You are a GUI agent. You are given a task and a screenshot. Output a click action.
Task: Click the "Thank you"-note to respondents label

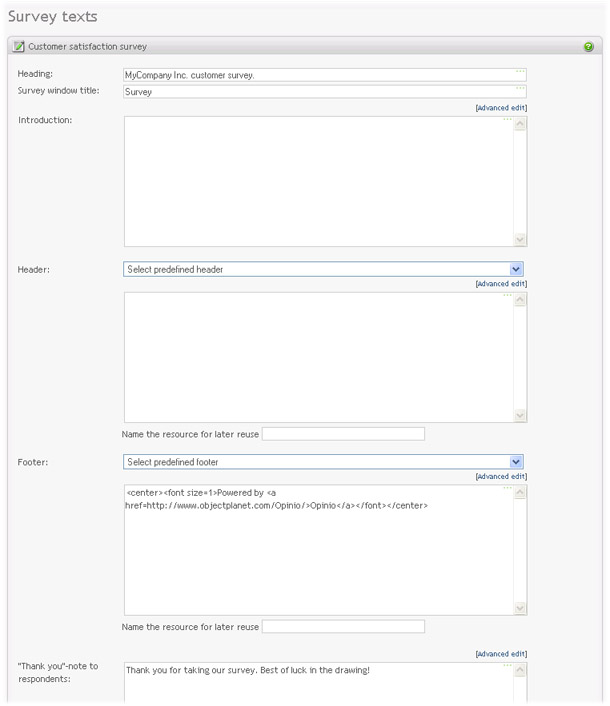point(58,672)
